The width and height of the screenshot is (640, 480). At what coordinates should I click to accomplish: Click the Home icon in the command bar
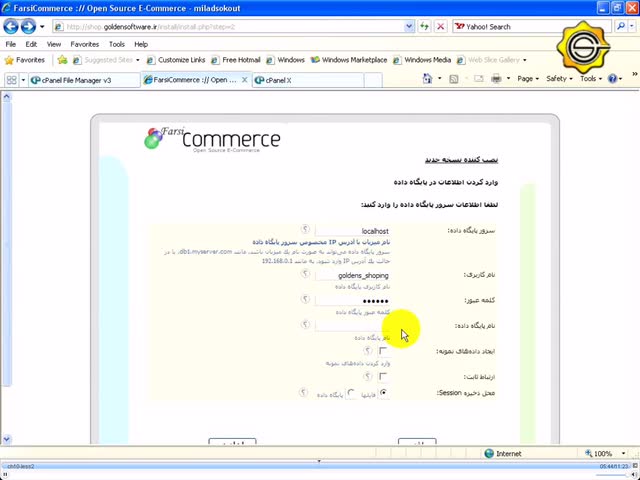(427, 78)
